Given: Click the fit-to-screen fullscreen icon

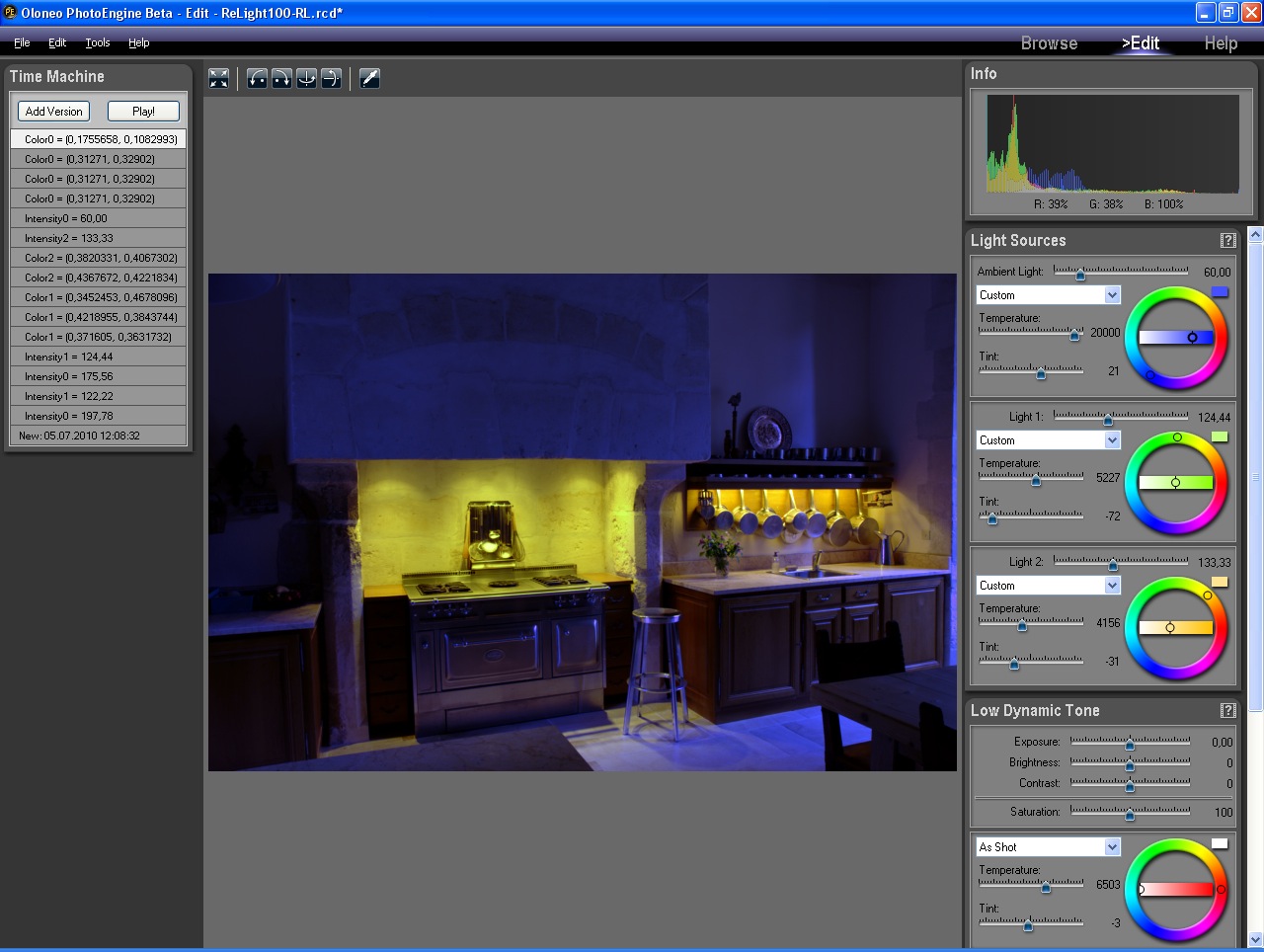Looking at the screenshot, I should point(219,79).
